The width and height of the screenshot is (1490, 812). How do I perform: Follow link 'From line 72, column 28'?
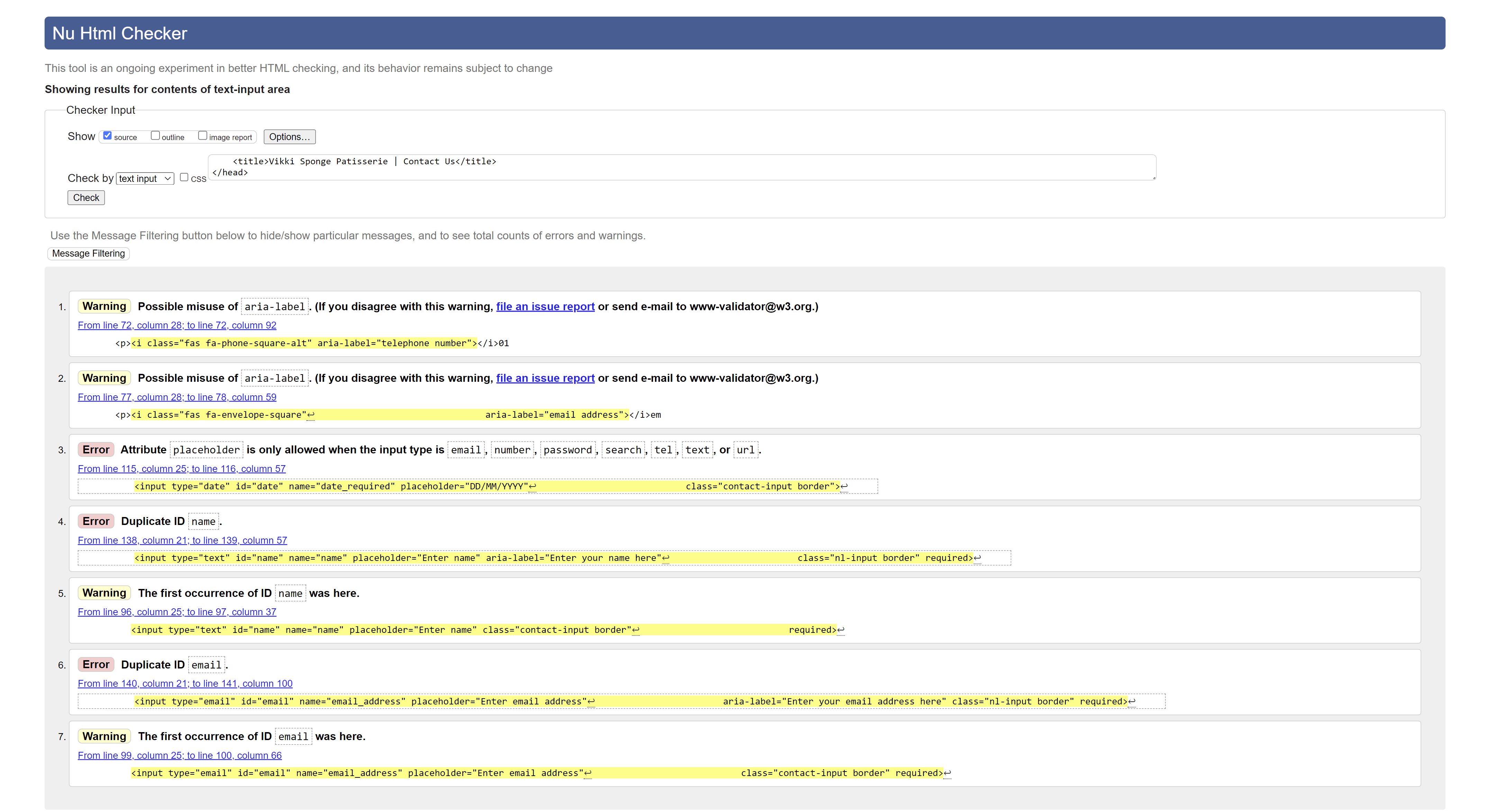tap(177, 325)
